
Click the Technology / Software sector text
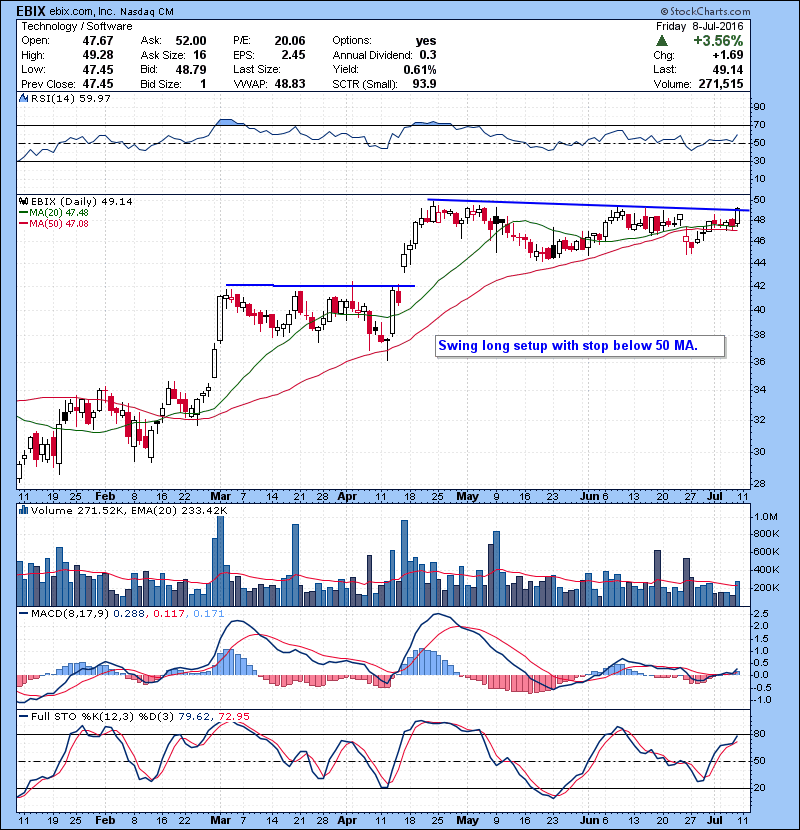pos(77,26)
